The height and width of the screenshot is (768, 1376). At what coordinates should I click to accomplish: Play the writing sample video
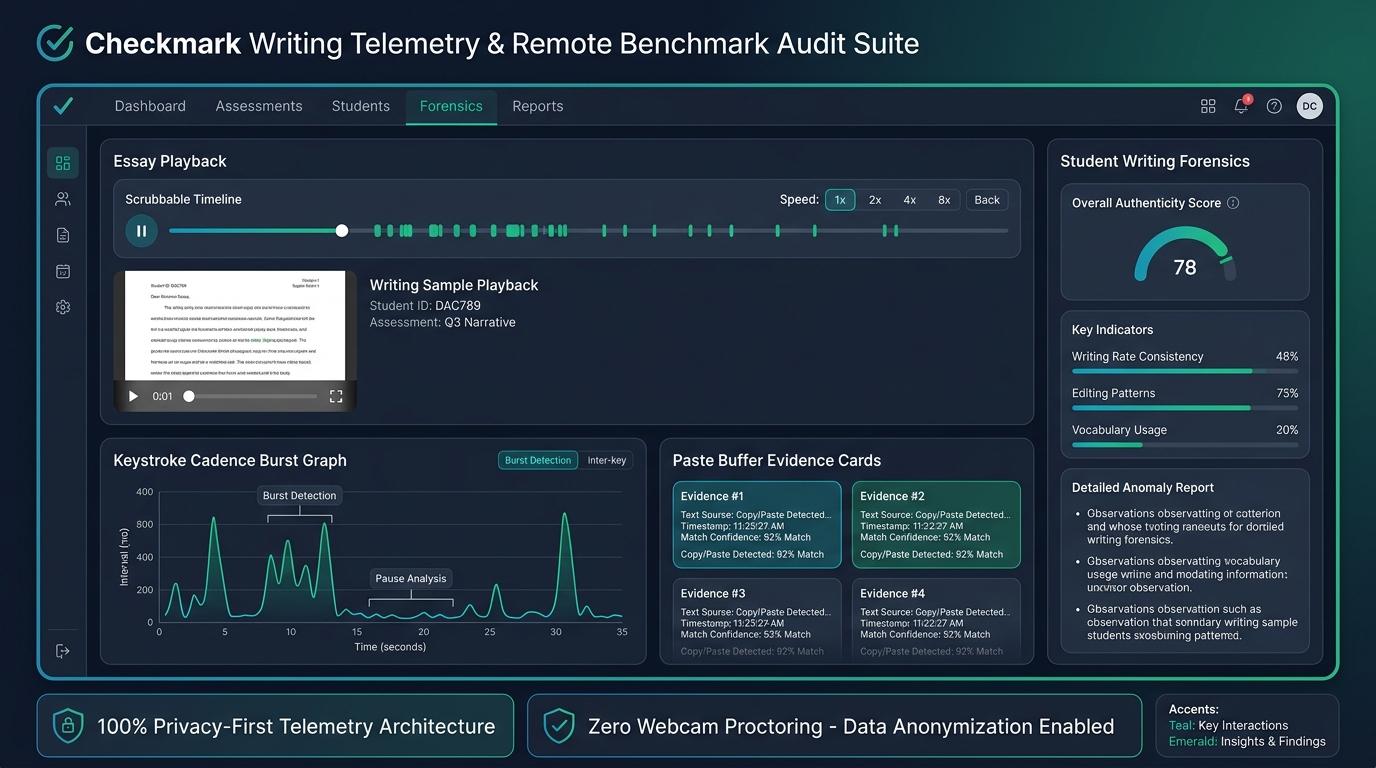[x=133, y=396]
